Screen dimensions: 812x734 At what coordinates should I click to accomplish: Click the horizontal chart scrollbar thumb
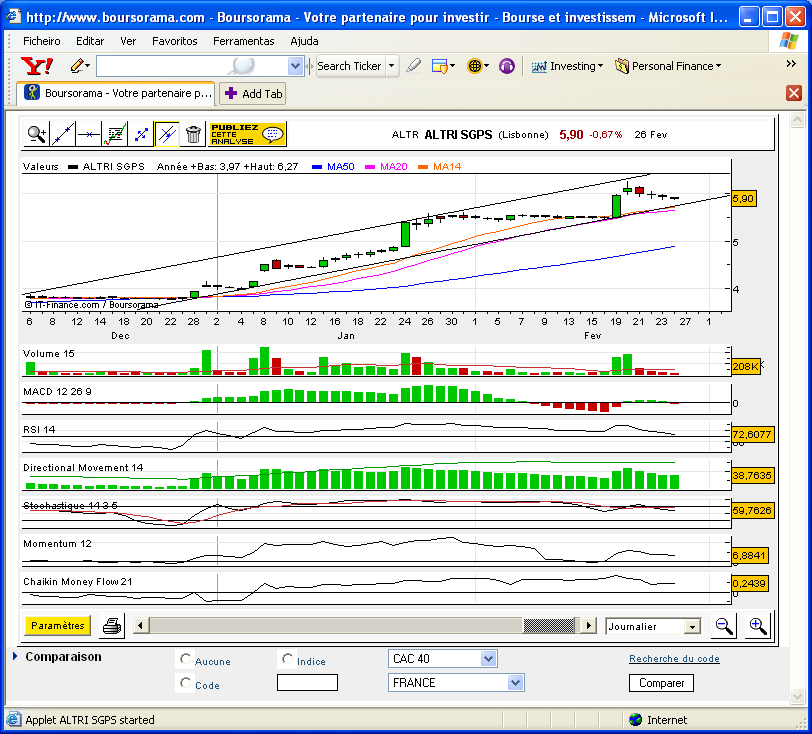[549, 625]
